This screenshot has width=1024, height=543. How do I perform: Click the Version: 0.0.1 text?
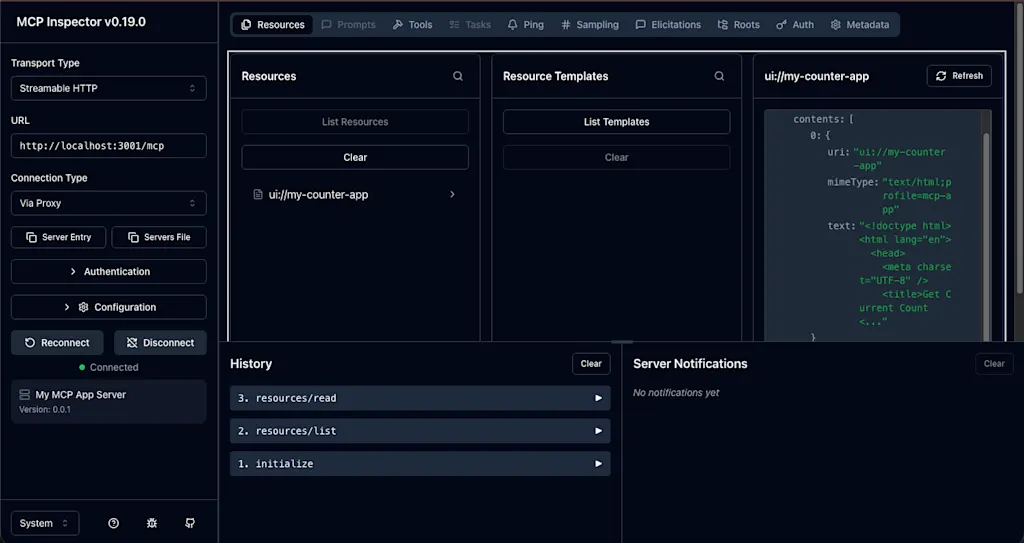point(45,410)
